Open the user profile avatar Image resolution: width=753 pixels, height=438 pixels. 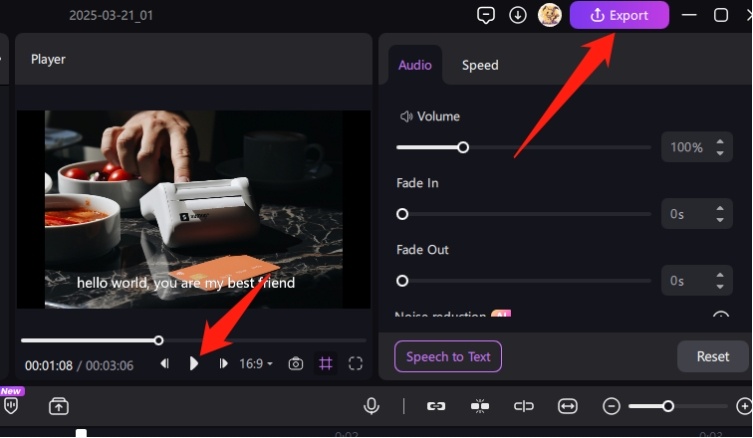tap(549, 15)
